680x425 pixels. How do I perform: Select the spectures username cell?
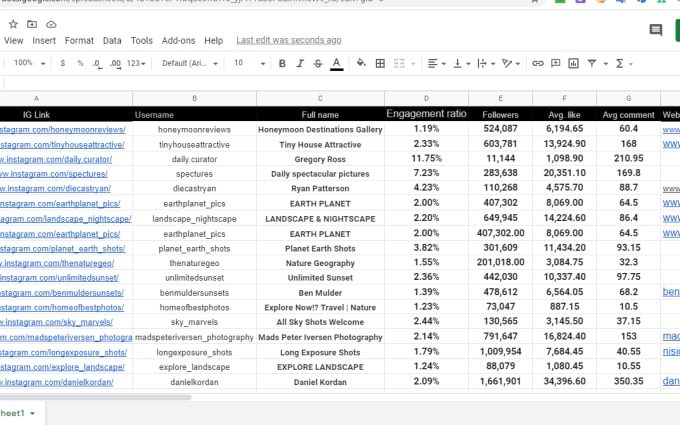pyautogui.click(x=194, y=174)
